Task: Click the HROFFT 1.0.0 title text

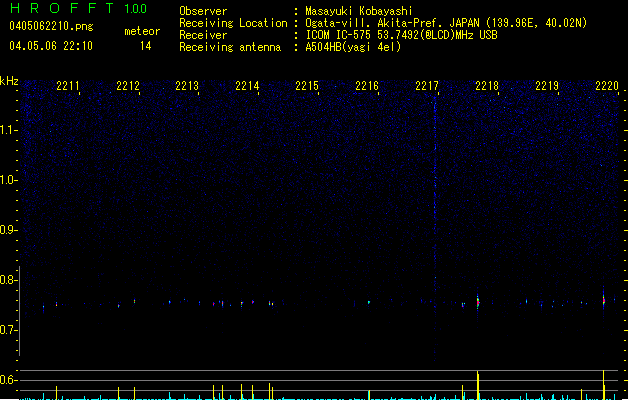Action: (78, 8)
